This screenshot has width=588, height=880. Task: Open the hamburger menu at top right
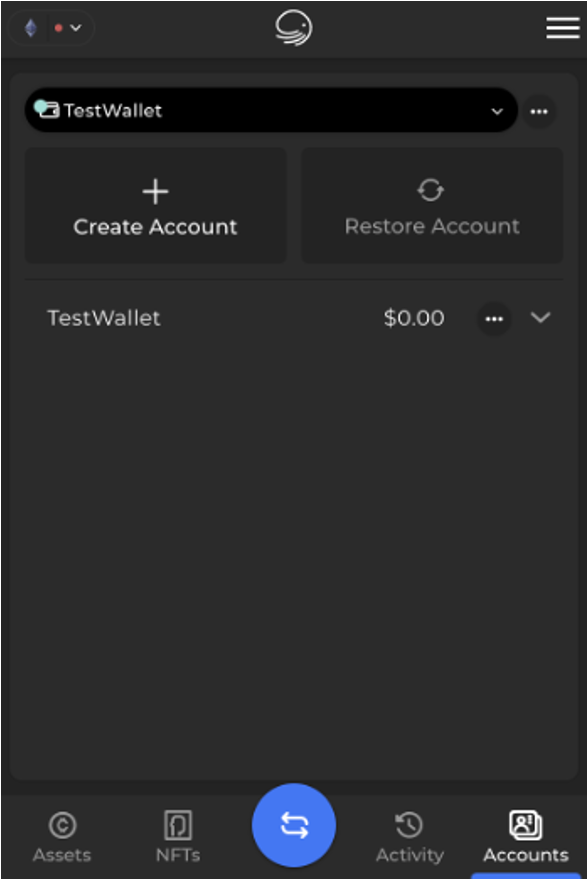[562, 27]
